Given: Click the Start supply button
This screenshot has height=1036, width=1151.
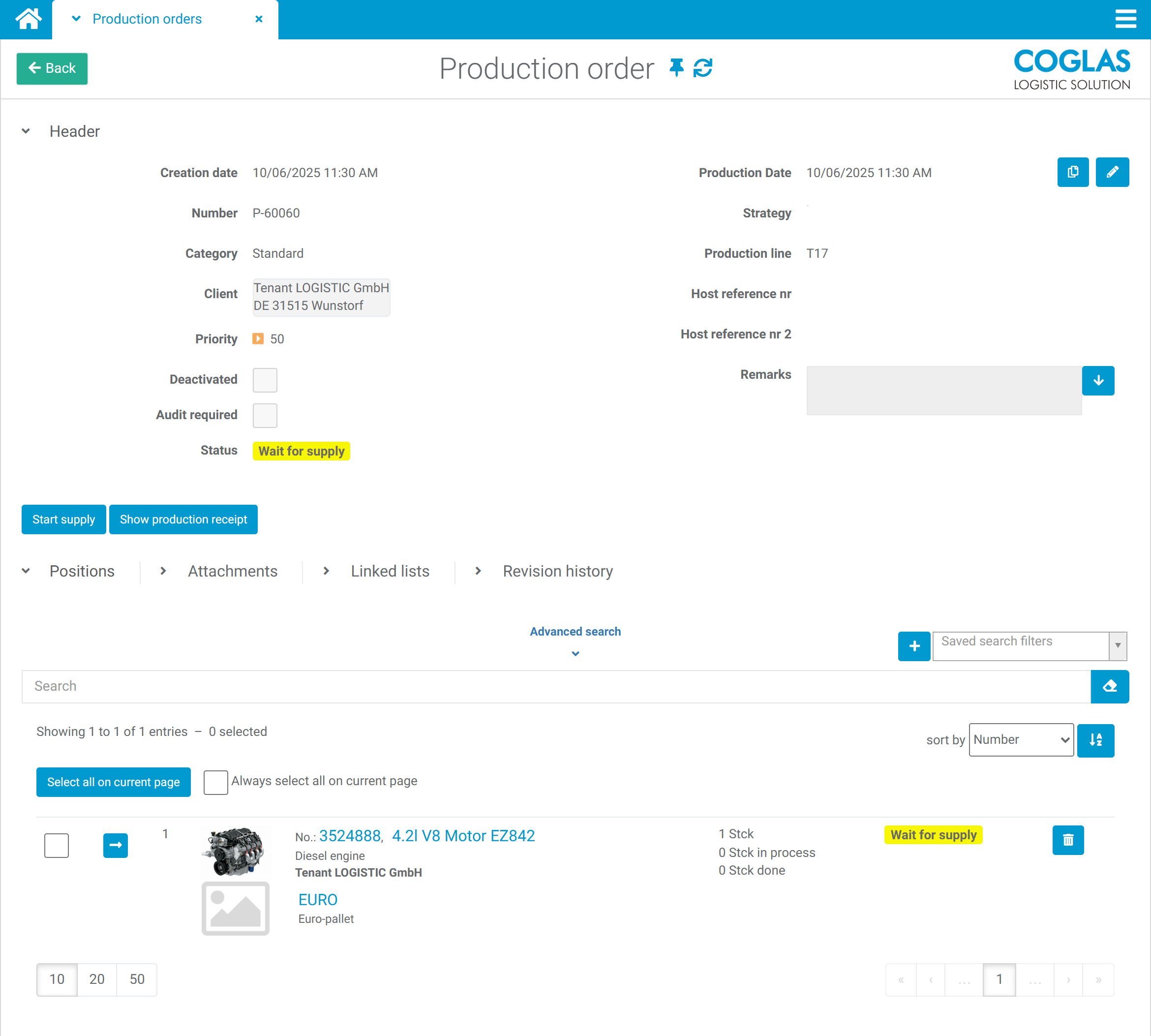Looking at the screenshot, I should click(x=64, y=519).
